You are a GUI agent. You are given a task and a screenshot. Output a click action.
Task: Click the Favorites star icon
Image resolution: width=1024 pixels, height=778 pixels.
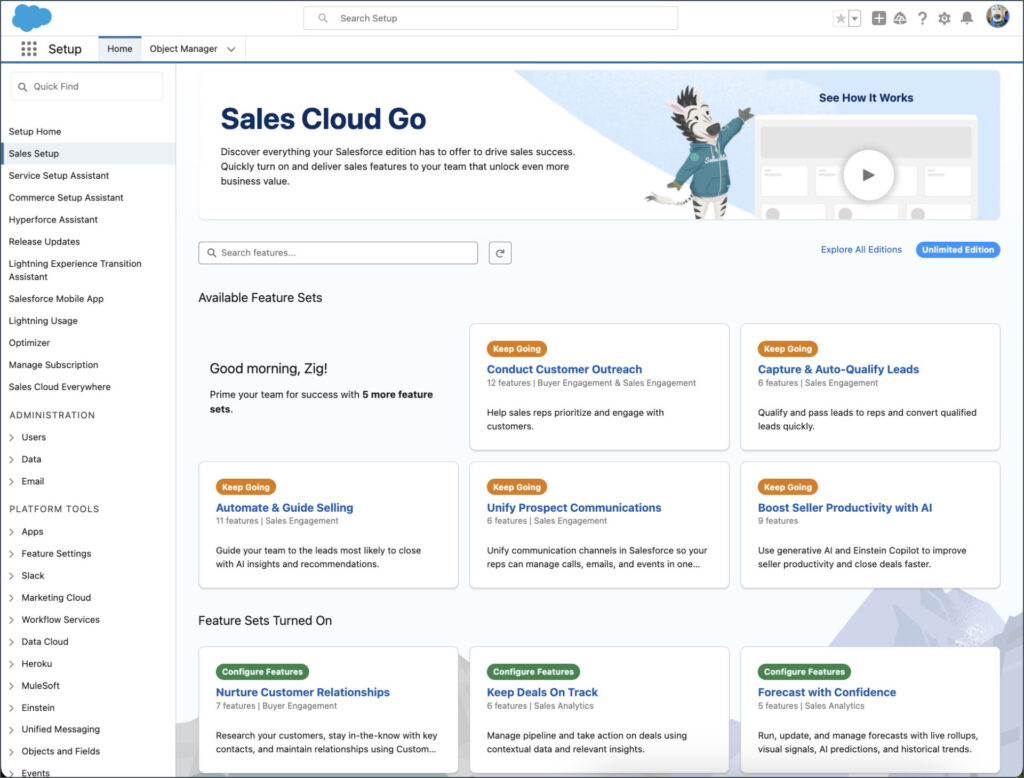pyautogui.click(x=840, y=18)
